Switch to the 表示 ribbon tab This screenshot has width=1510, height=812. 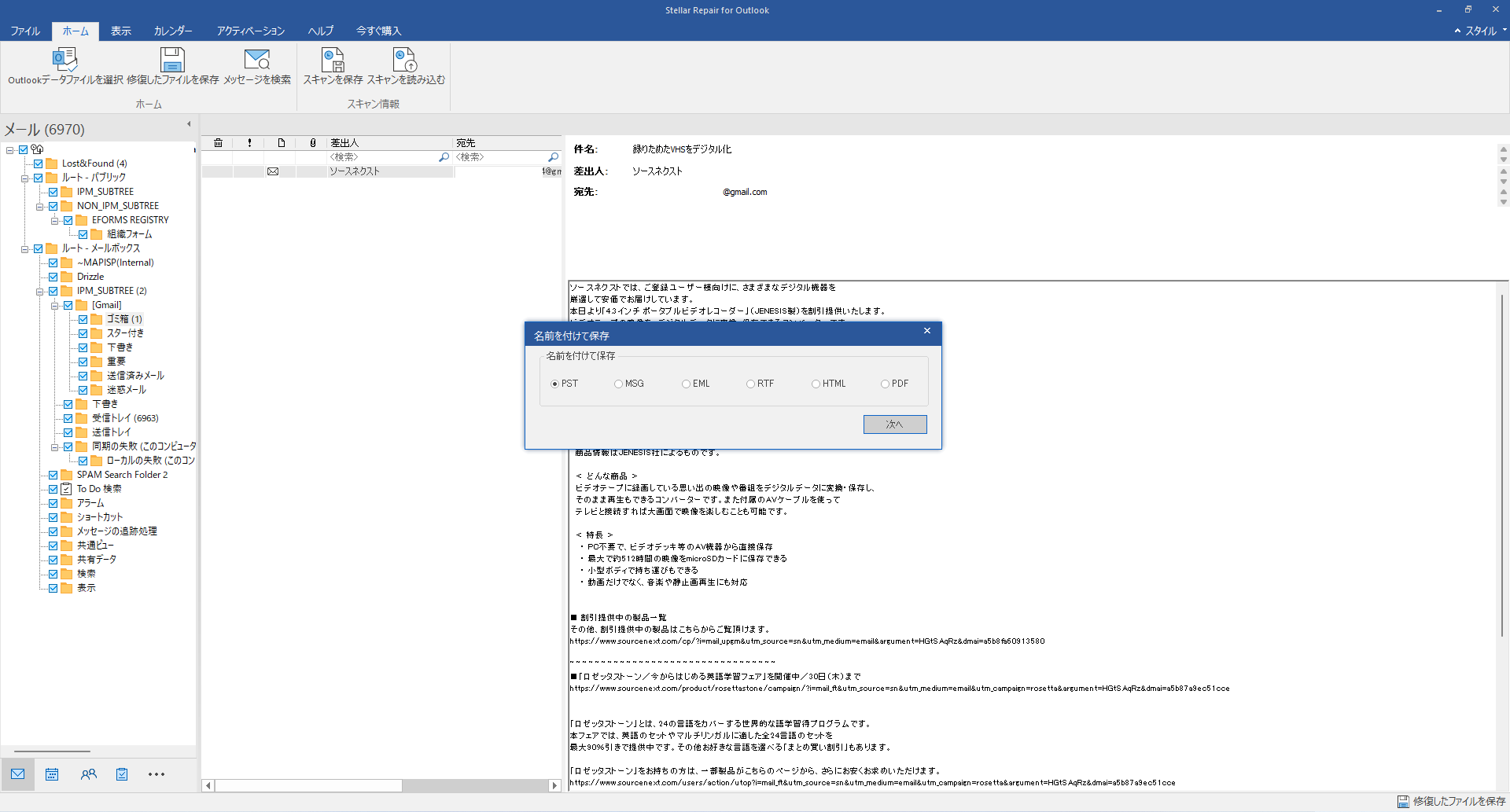coord(120,31)
